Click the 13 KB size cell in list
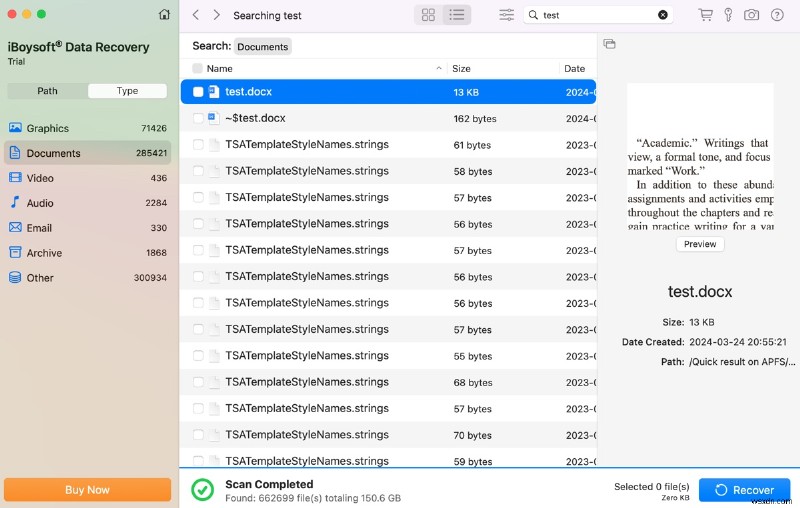800x508 pixels. click(466, 92)
